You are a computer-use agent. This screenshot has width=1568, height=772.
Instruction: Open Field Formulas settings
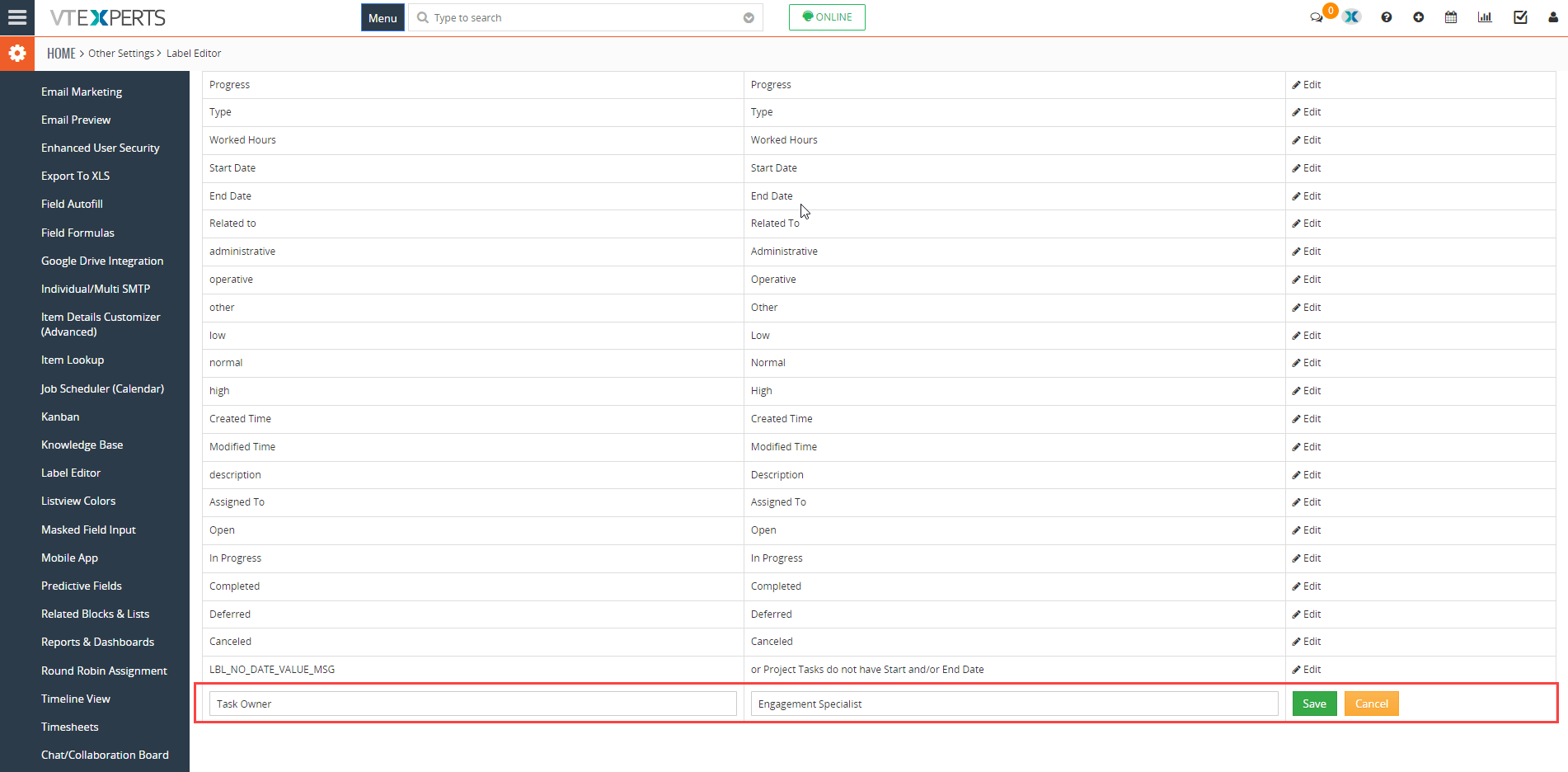(77, 233)
